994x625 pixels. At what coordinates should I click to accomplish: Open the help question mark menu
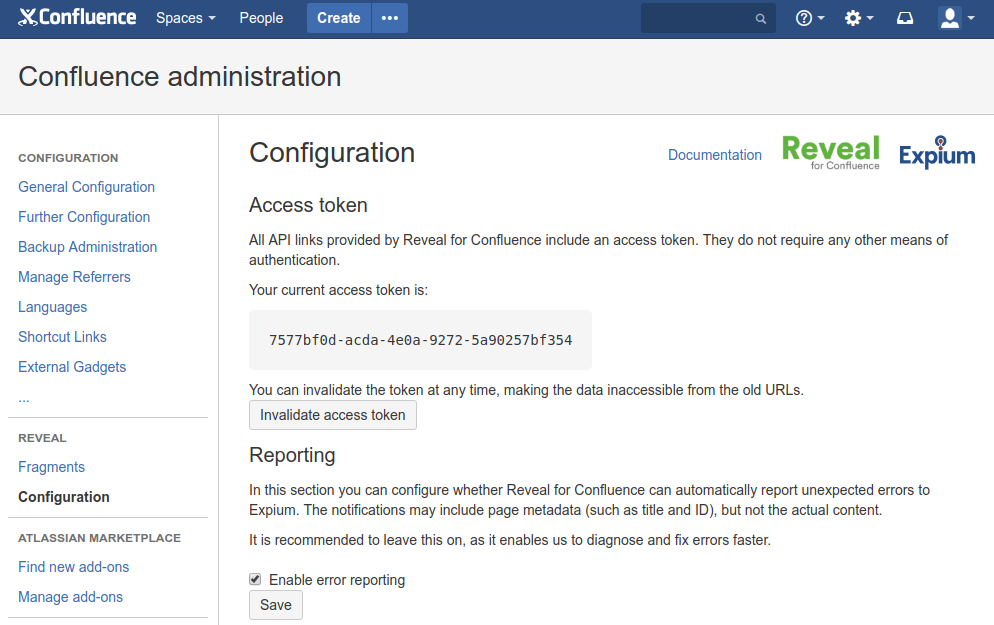[809, 18]
